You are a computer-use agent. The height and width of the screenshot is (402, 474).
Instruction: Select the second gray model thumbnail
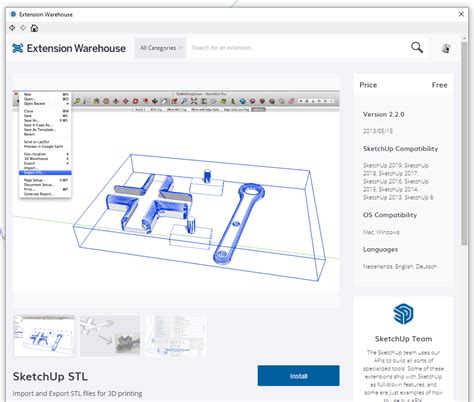(110, 336)
